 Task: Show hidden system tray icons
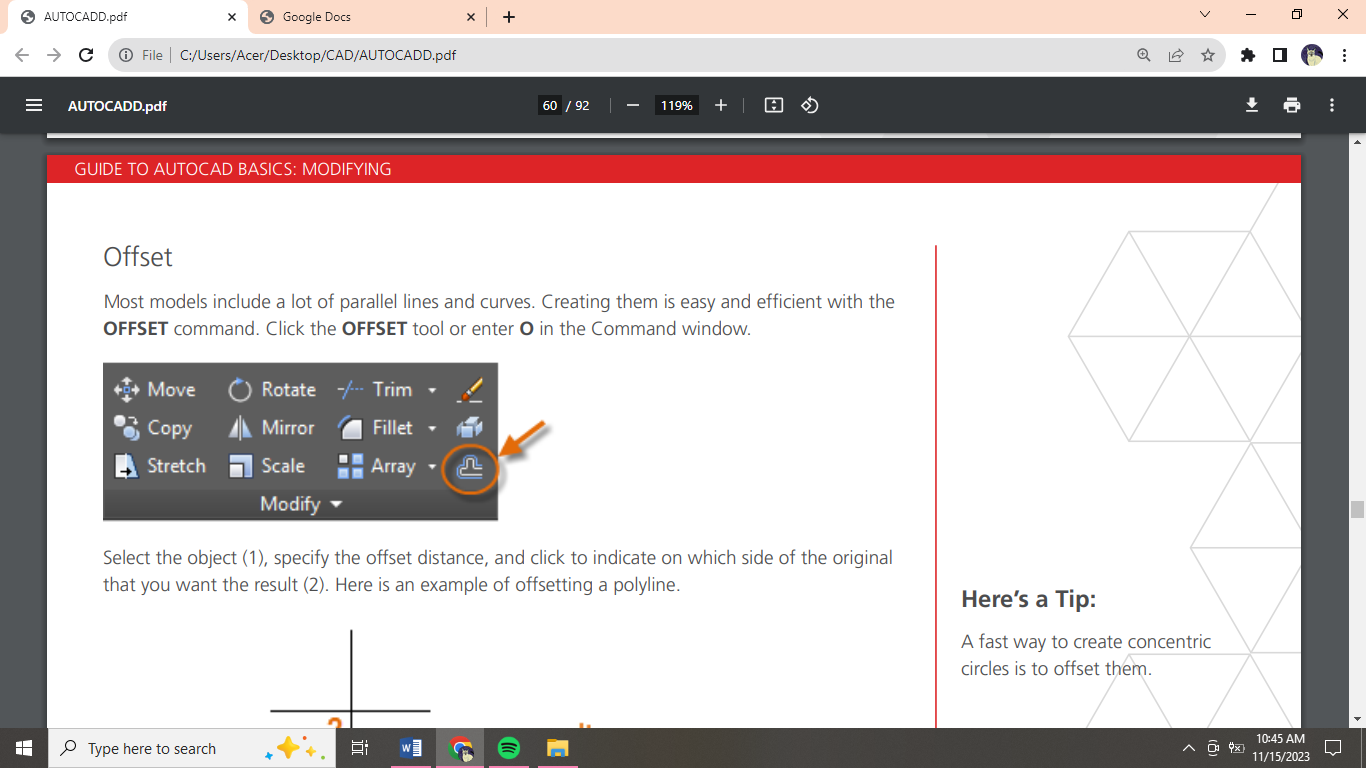point(1189,748)
